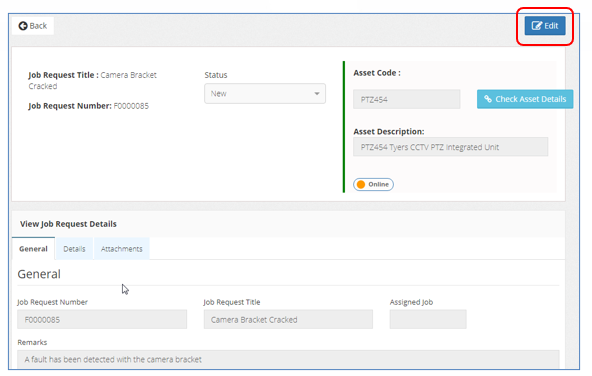Screen dimensions: 592x376
Task: Click the Asset Description field
Action: point(450,147)
